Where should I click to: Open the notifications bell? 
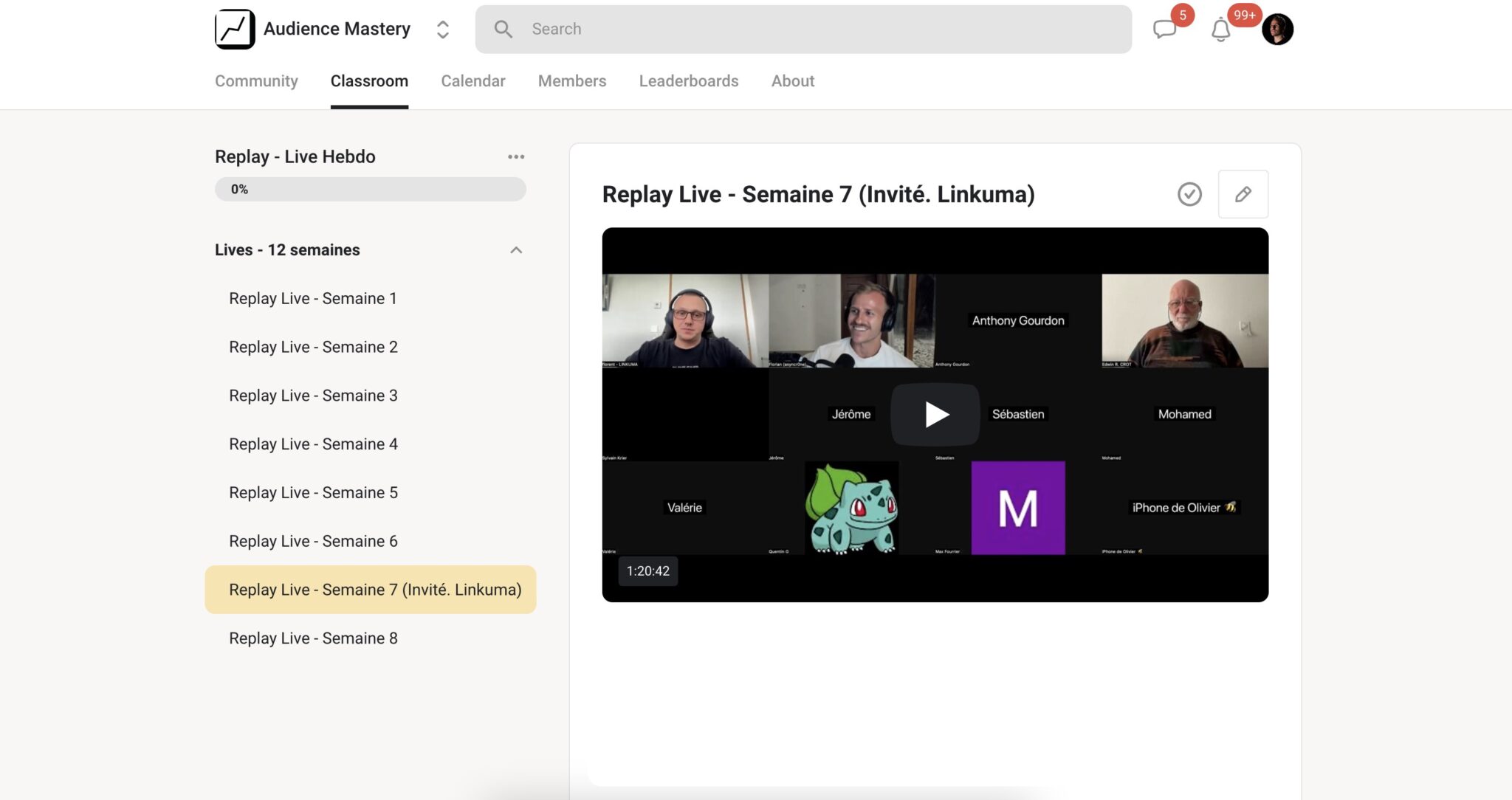[x=1220, y=30]
